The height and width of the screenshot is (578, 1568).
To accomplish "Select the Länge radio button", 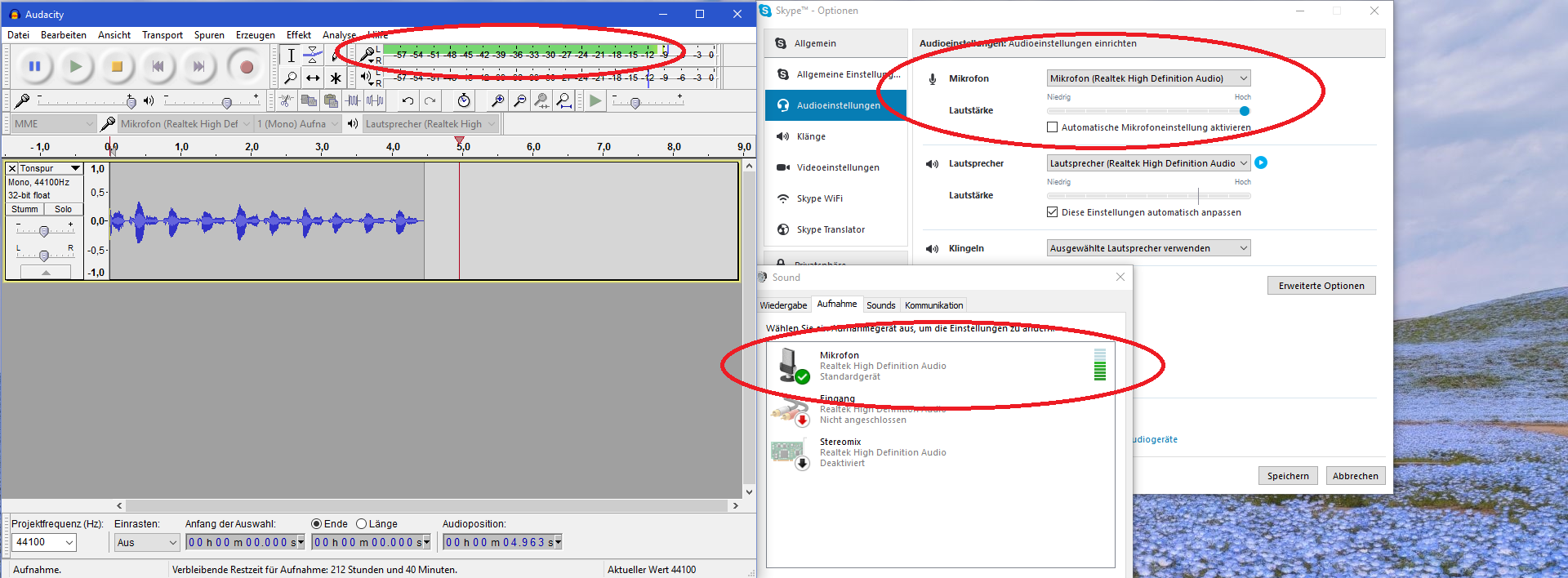I will tap(361, 524).
